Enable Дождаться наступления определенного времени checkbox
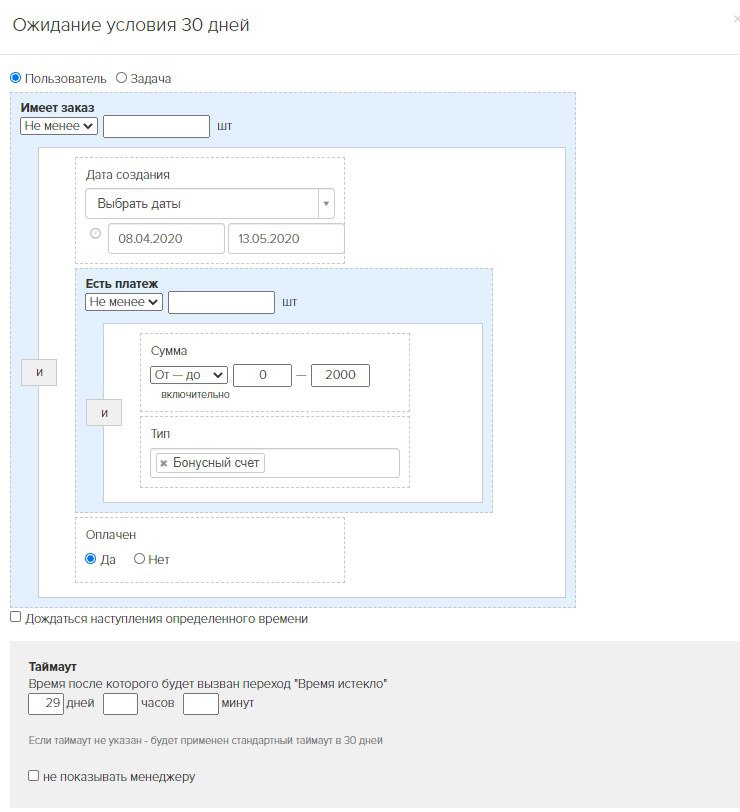Image resolution: width=740 pixels, height=812 pixels. pyautogui.click(x=16, y=617)
